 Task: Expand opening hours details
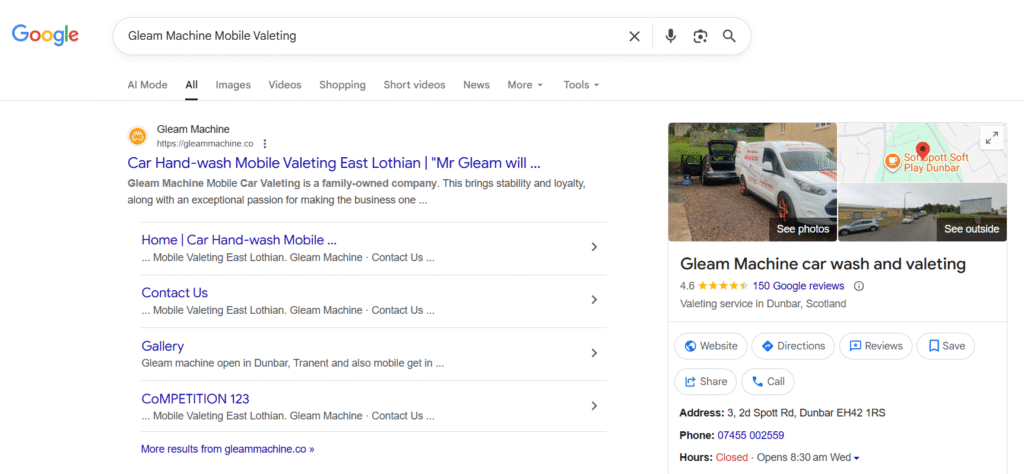pyautogui.click(x=857, y=458)
